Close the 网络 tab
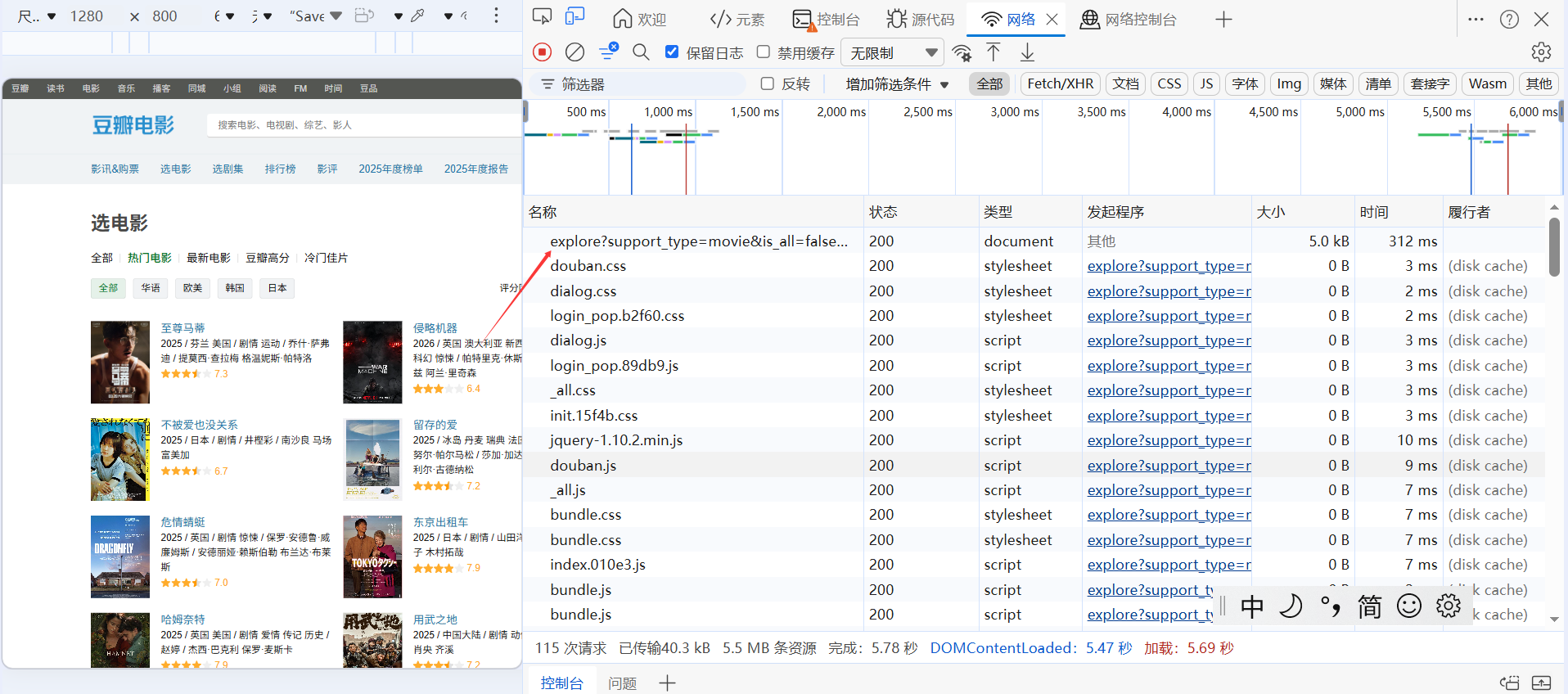Viewport: 1568px width, 694px height. tap(1052, 20)
